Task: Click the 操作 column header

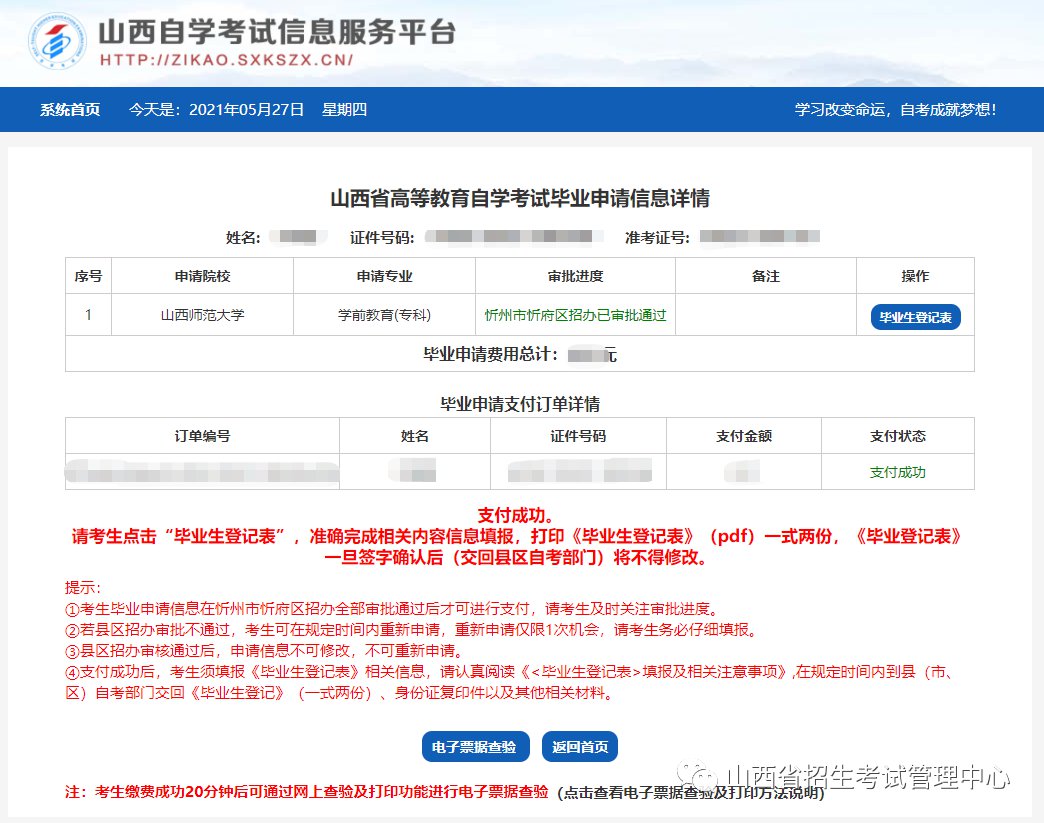Action: pyautogui.click(x=914, y=276)
